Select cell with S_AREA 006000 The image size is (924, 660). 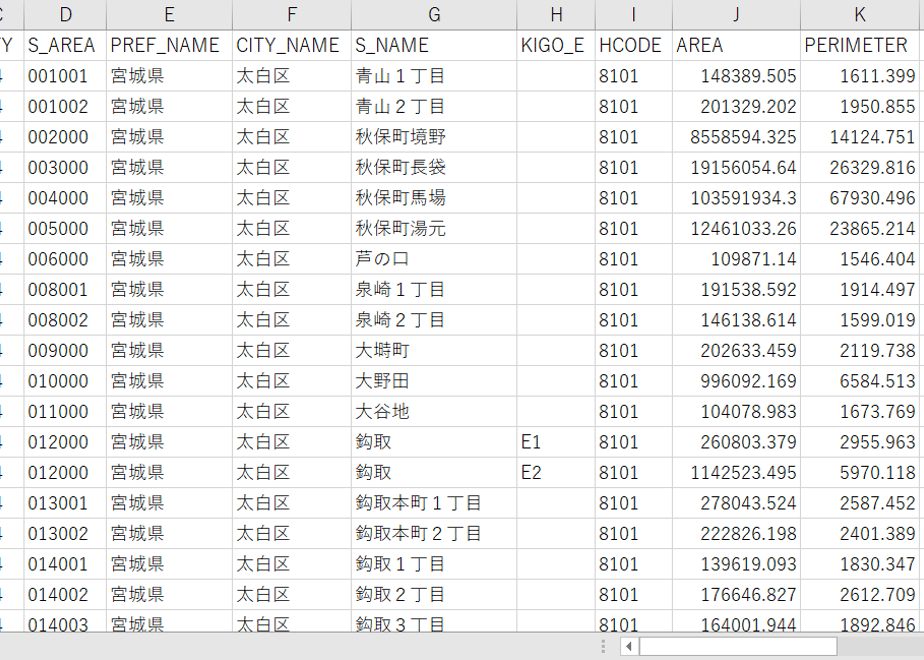point(65,259)
